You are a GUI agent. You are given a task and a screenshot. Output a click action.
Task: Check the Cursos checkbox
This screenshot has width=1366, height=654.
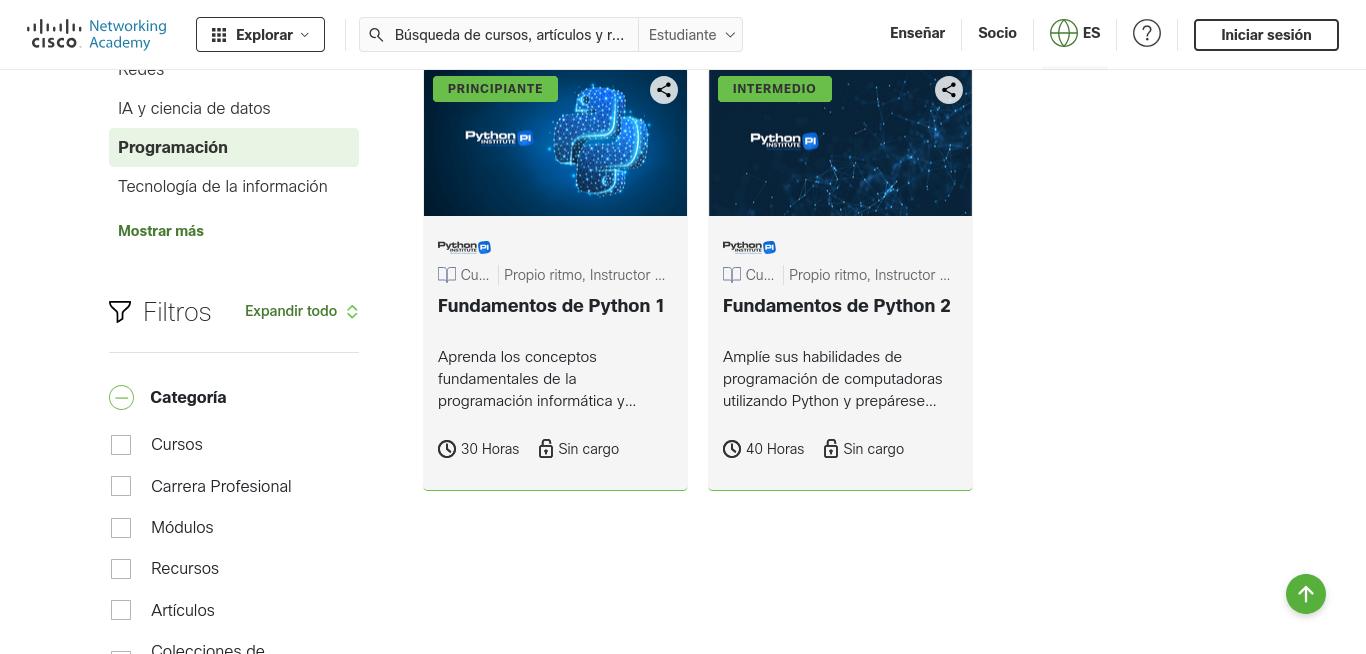[x=121, y=445]
